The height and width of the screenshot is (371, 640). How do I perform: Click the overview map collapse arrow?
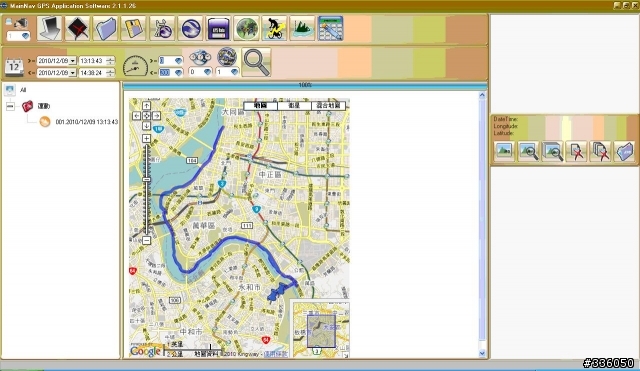[x=345, y=355]
